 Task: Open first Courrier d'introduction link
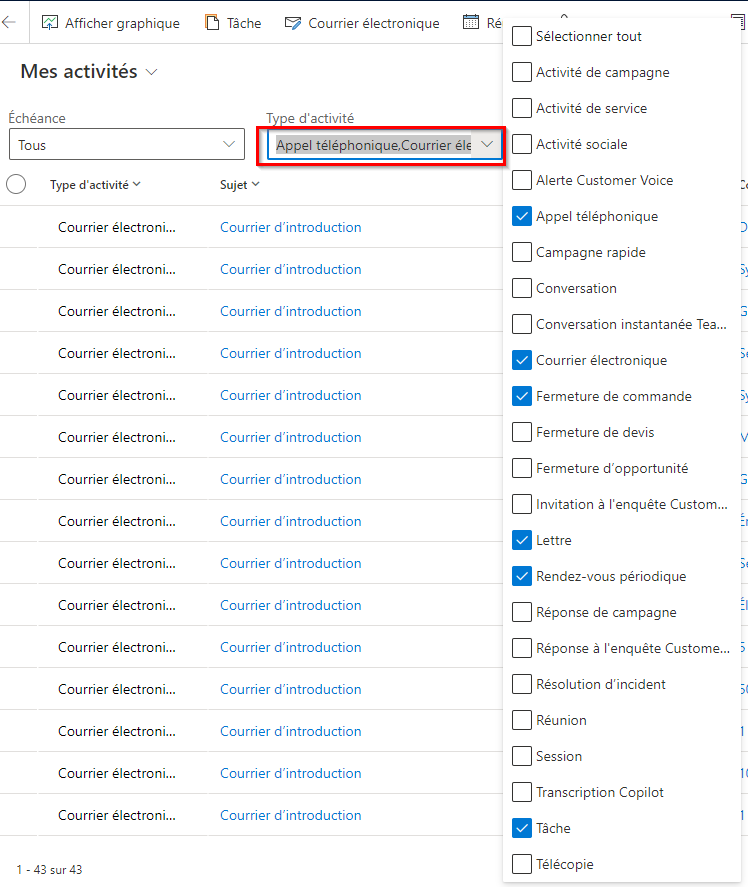[290, 227]
